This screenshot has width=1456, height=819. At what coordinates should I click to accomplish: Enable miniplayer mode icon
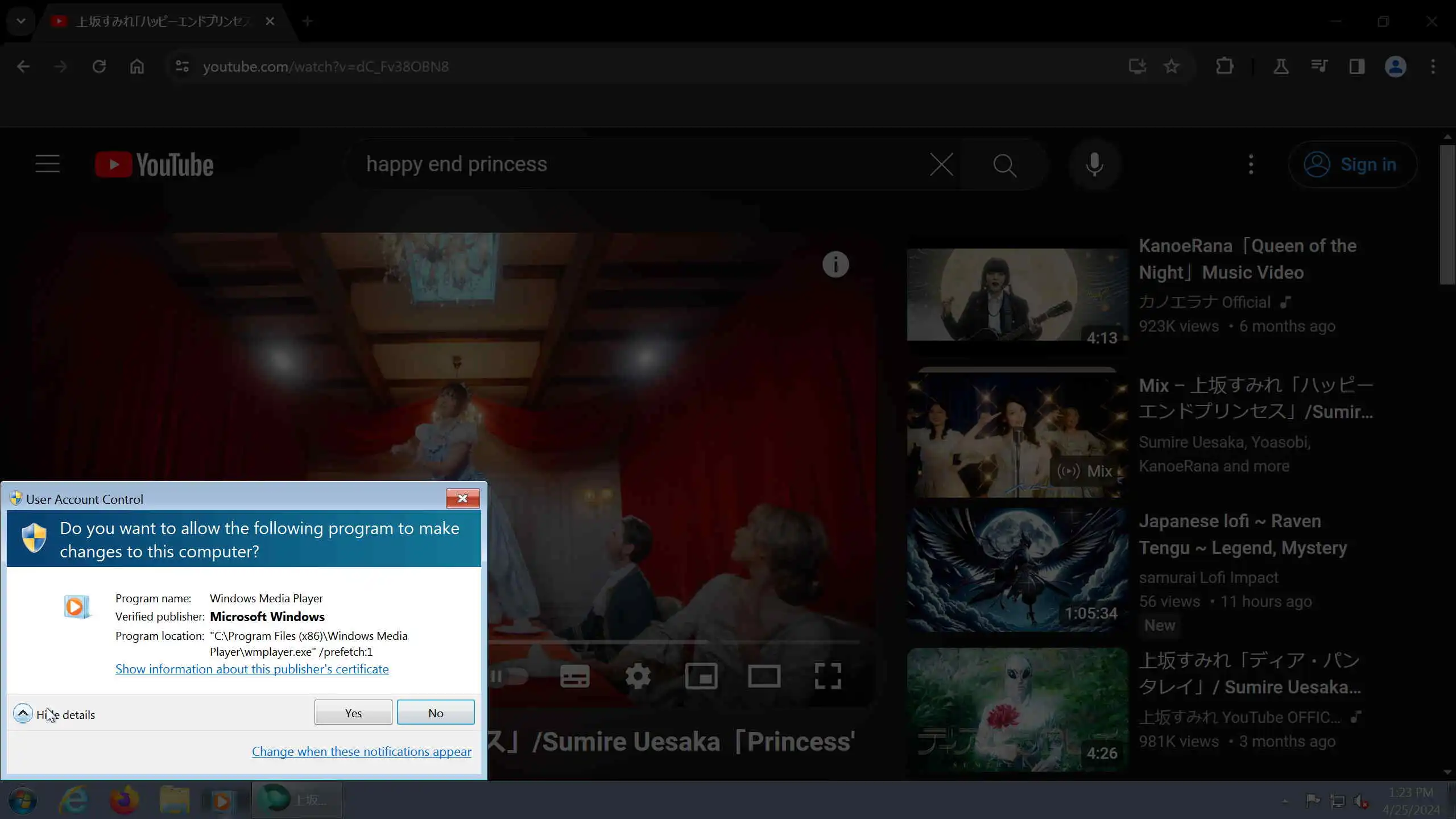click(701, 676)
